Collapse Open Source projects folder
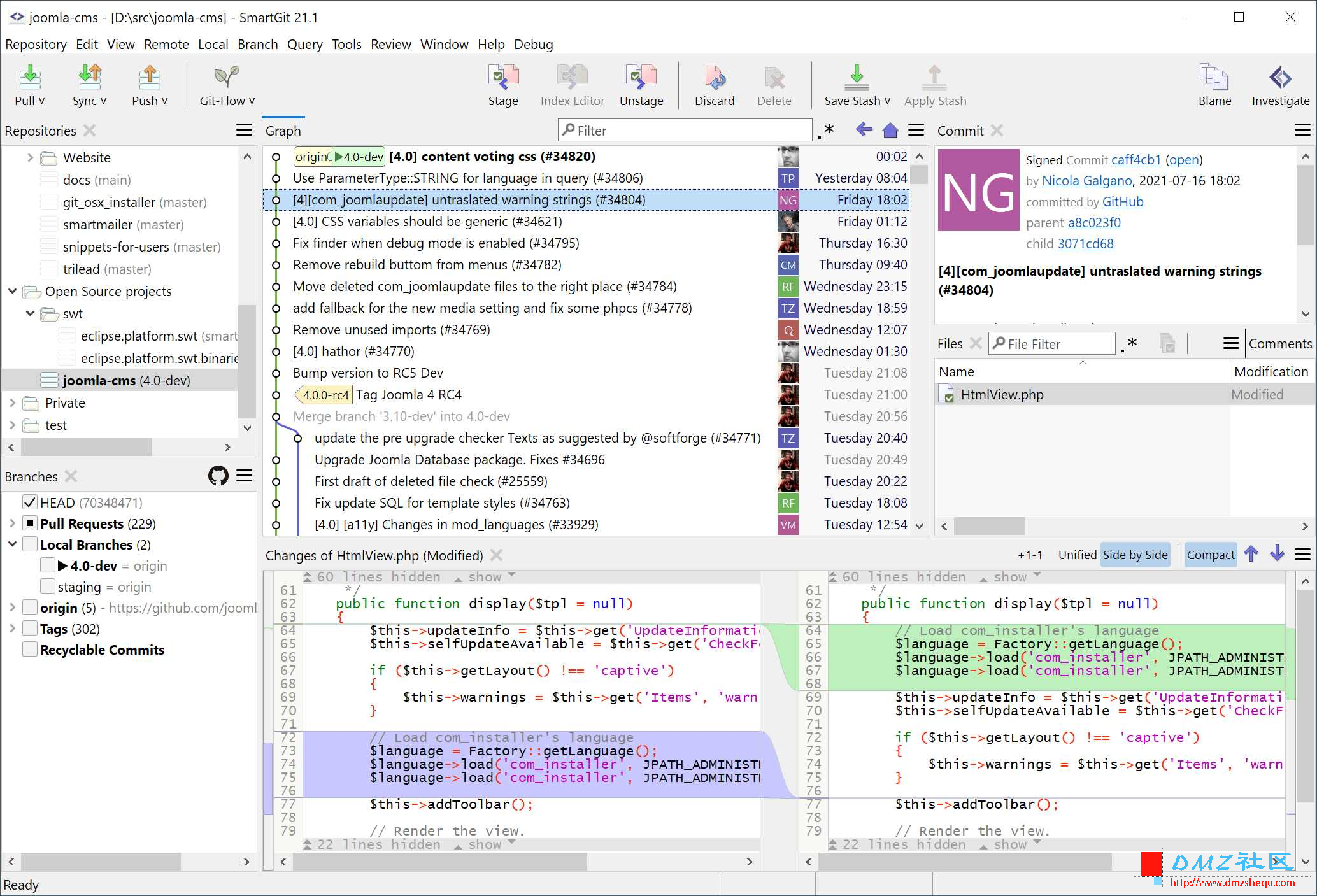This screenshot has width=1317, height=896. [x=12, y=291]
